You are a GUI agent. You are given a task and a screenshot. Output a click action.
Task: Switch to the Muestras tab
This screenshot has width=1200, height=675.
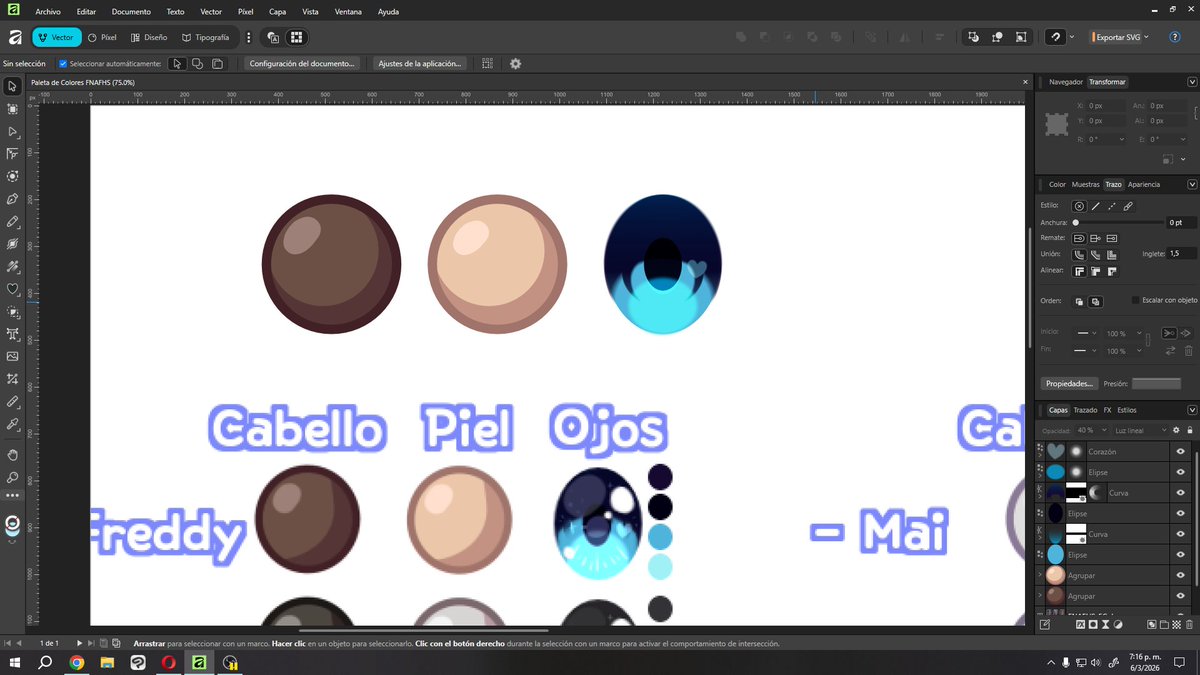click(x=1085, y=184)
